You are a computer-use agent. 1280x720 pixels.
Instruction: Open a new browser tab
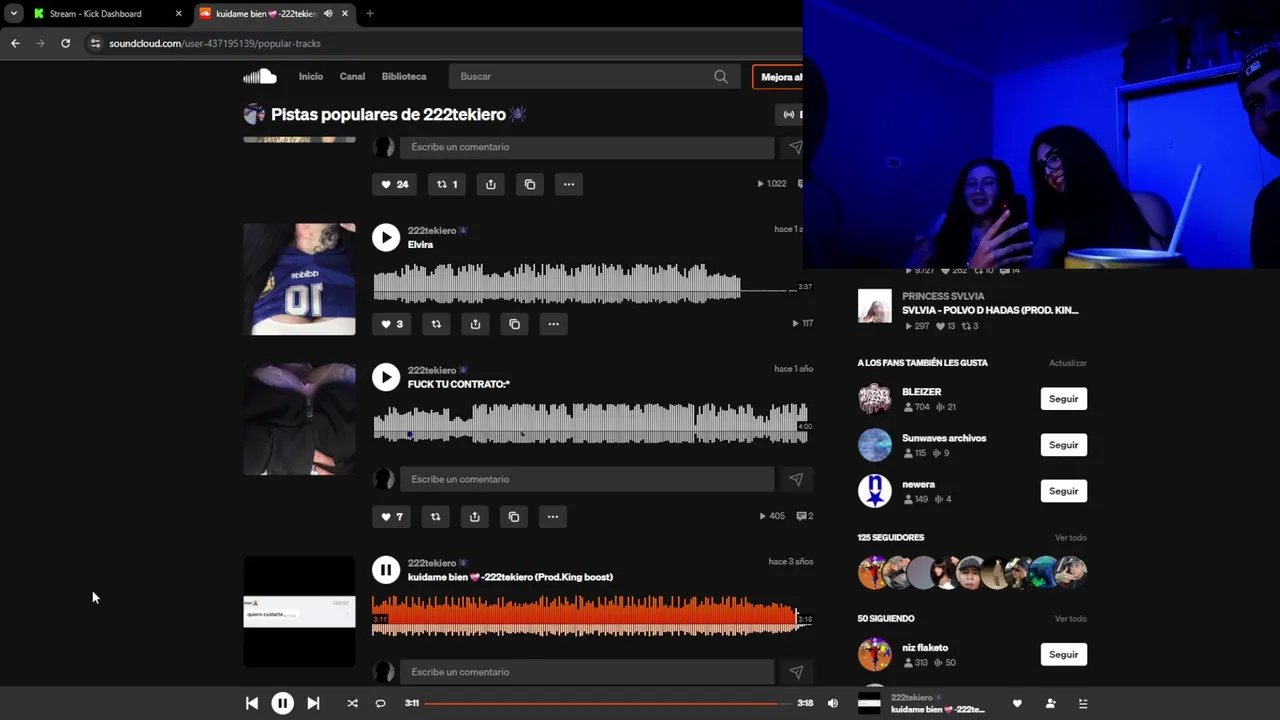click(369, 14)
